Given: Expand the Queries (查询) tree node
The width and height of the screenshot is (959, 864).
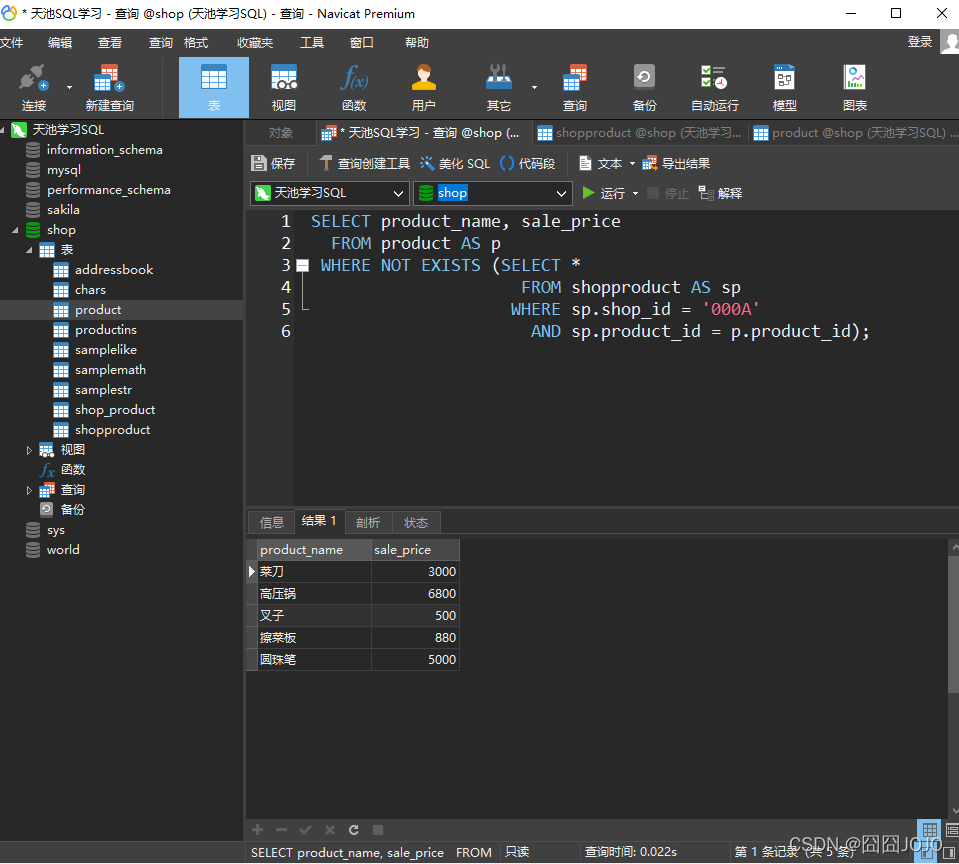Looking at the screenshot, I should point(29,490).
